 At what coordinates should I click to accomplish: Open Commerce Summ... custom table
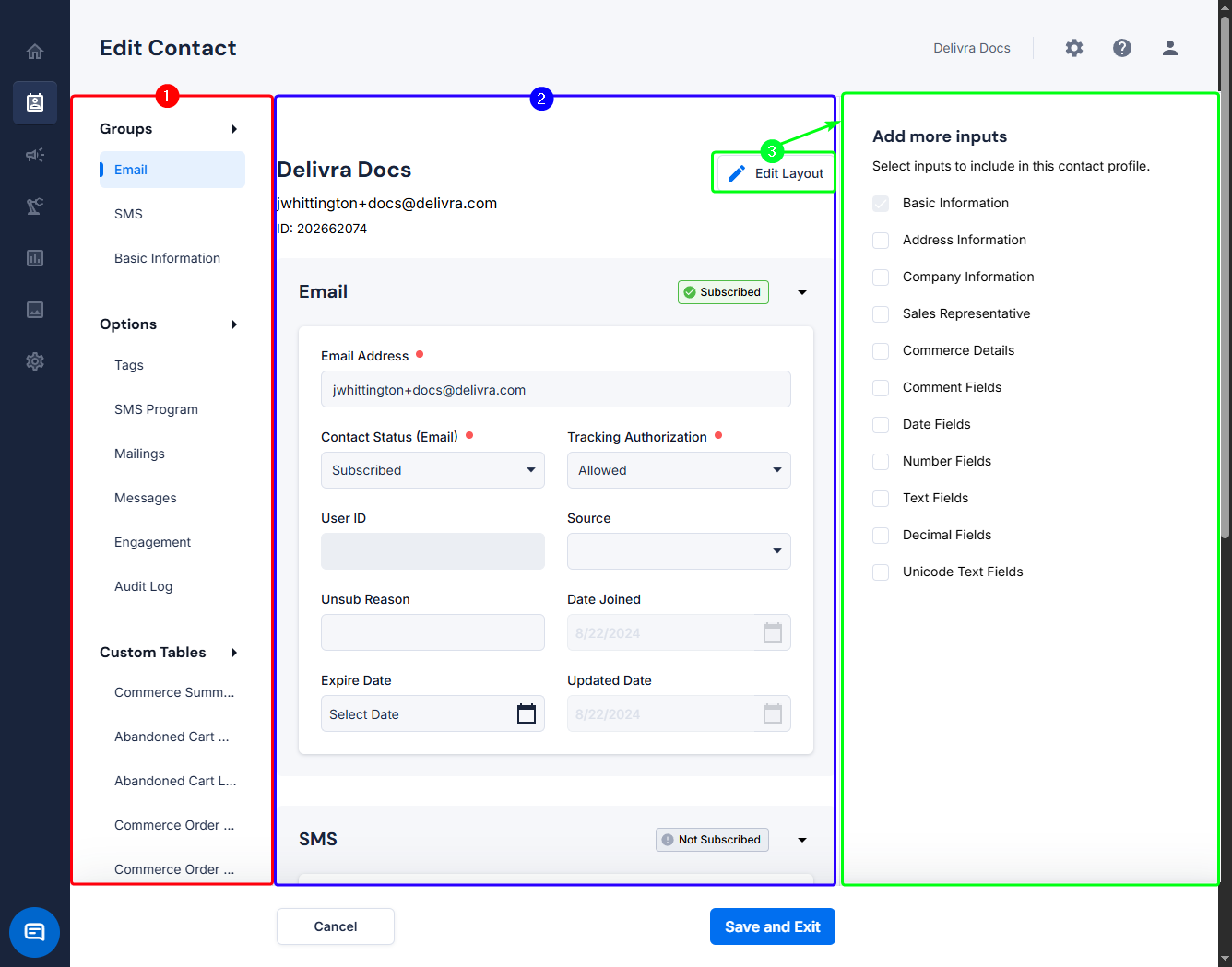(x=172, y=692)
